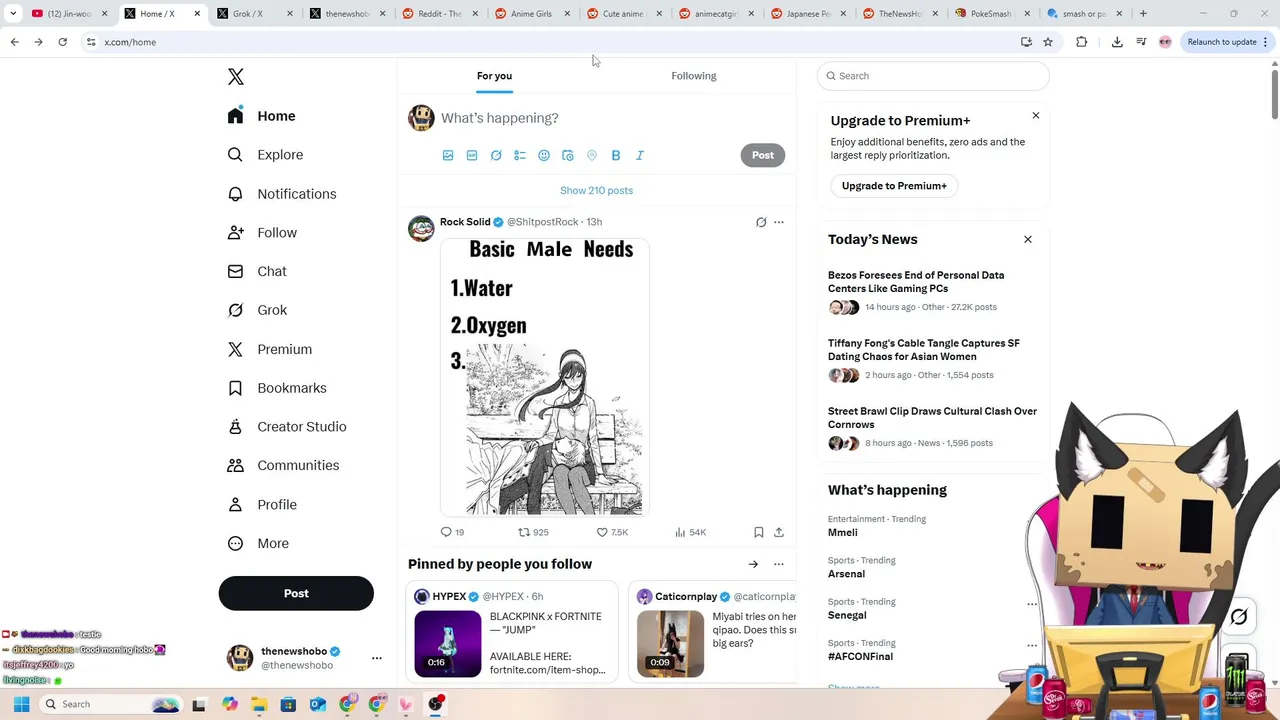The image size is (1280, 720).
Task: Open the Basic Male Needs post image
Action: [545, 377]
